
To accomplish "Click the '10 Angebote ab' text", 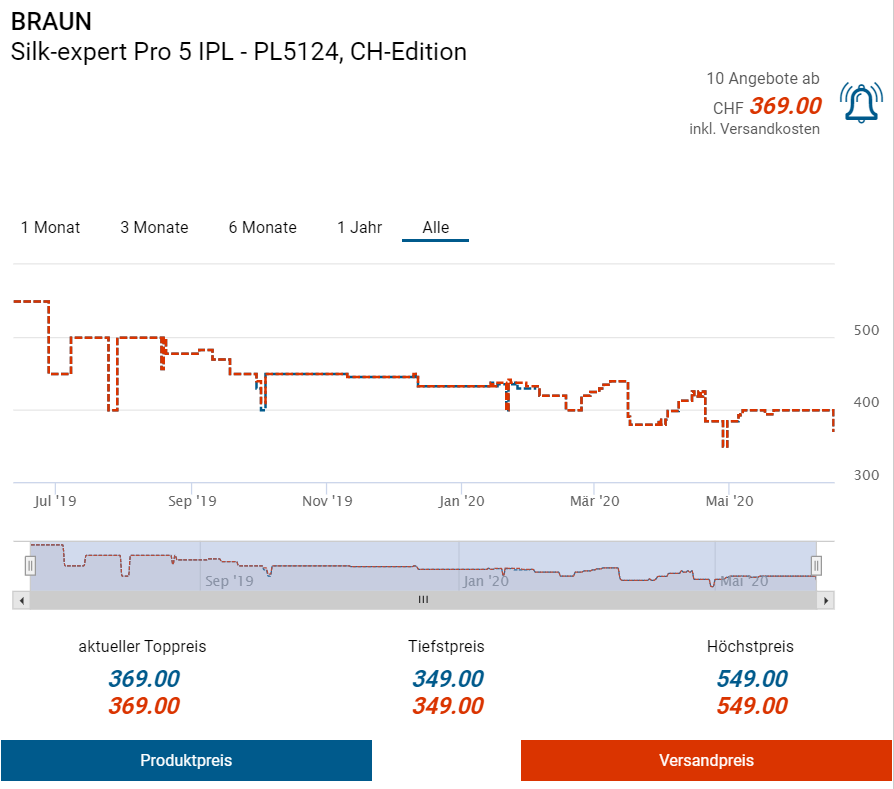I will point(762,78).
